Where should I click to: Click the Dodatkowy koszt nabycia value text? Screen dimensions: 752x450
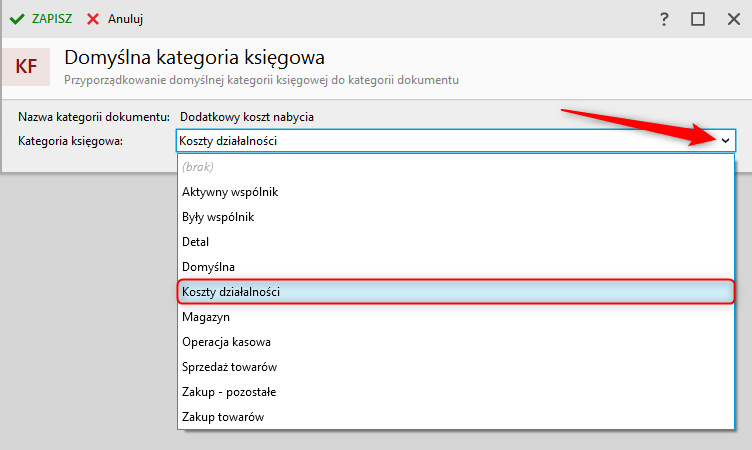[247, 117]
